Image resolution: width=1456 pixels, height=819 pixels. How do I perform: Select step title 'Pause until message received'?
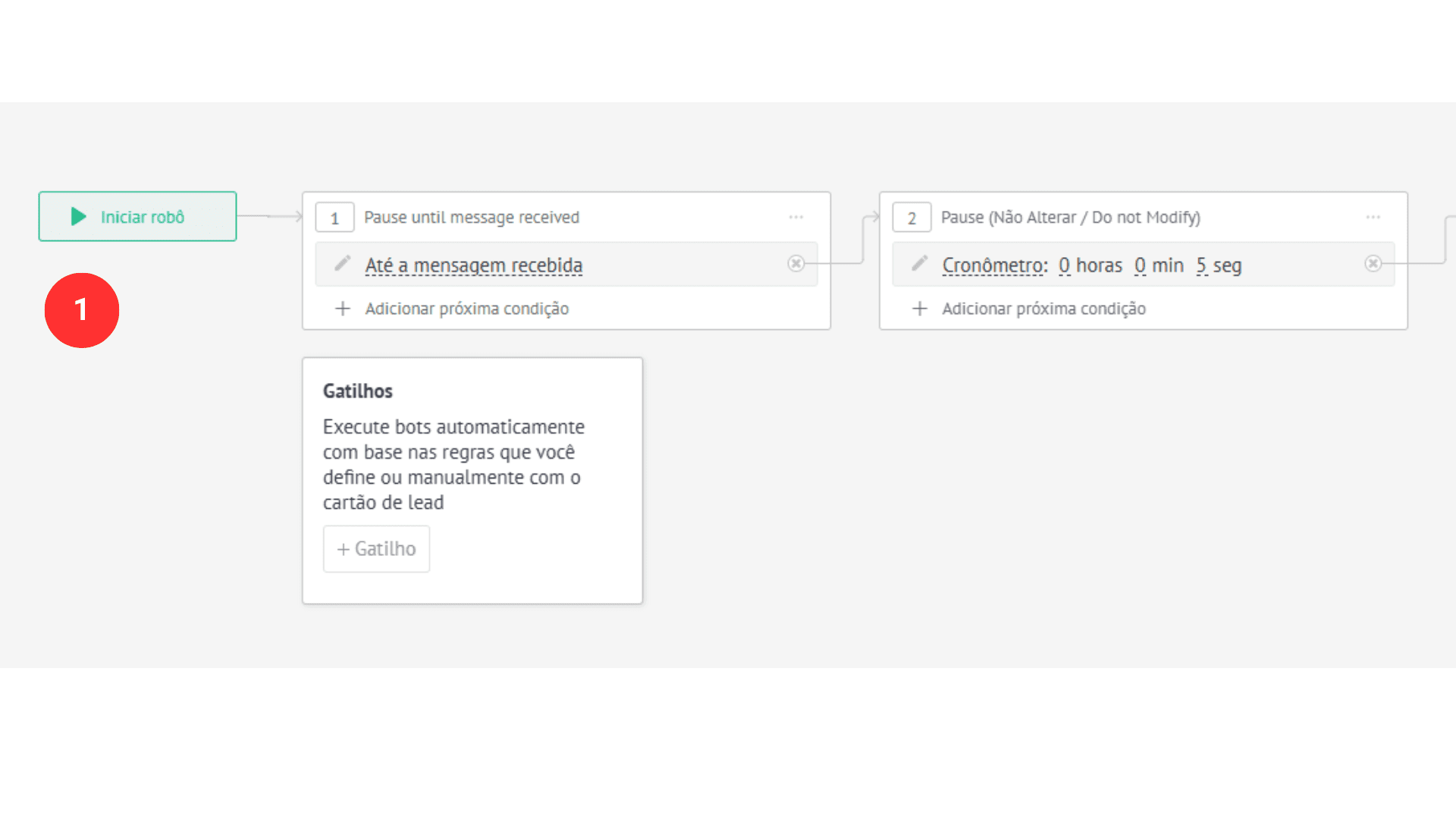tap(472, 217)
